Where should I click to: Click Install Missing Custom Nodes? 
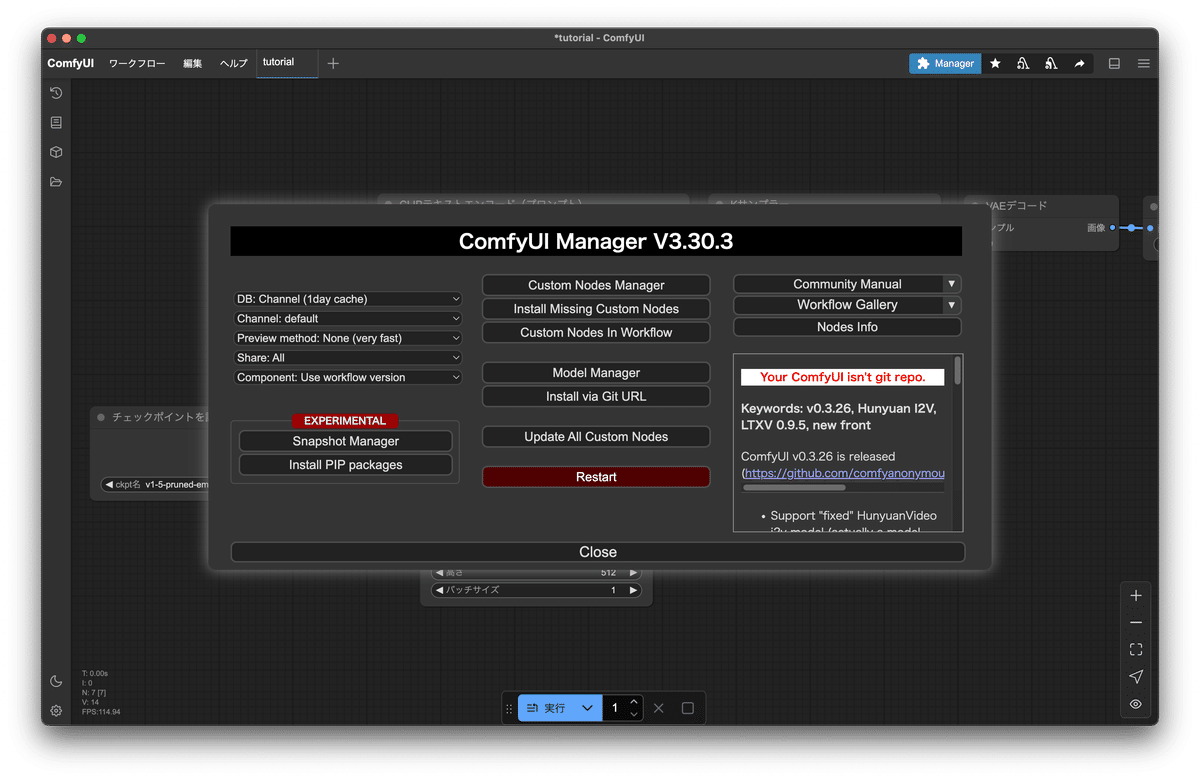596,309
